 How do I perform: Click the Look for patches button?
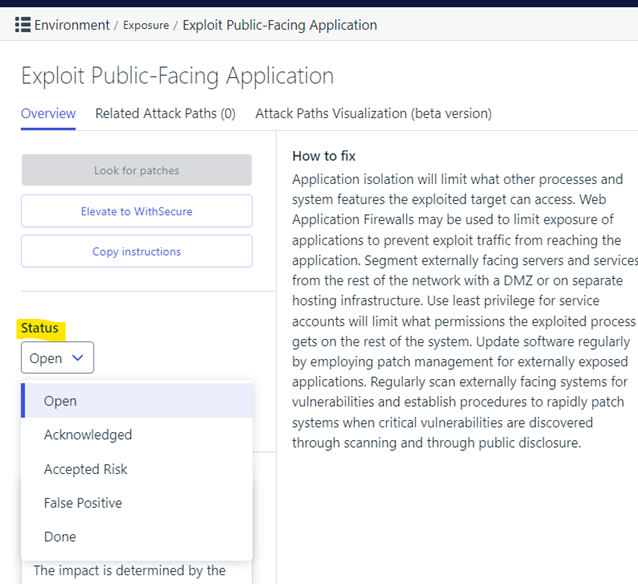pyautogui.click(x=137, y=170)
